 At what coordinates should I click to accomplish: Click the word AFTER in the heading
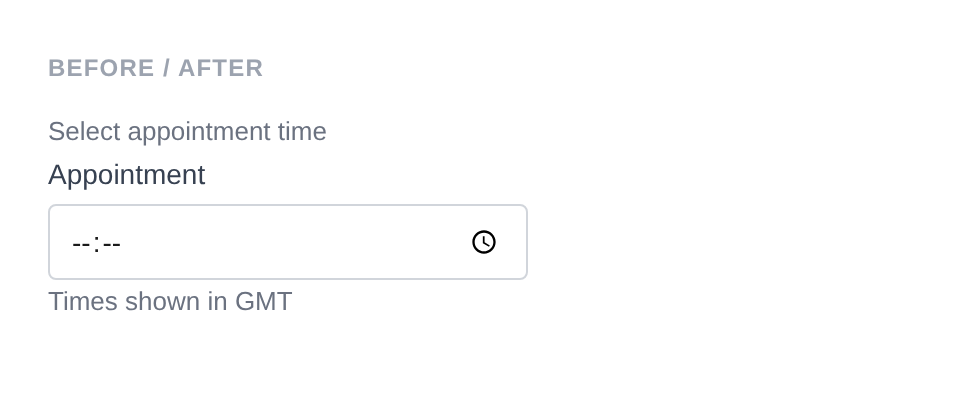[x=221, y=68]
